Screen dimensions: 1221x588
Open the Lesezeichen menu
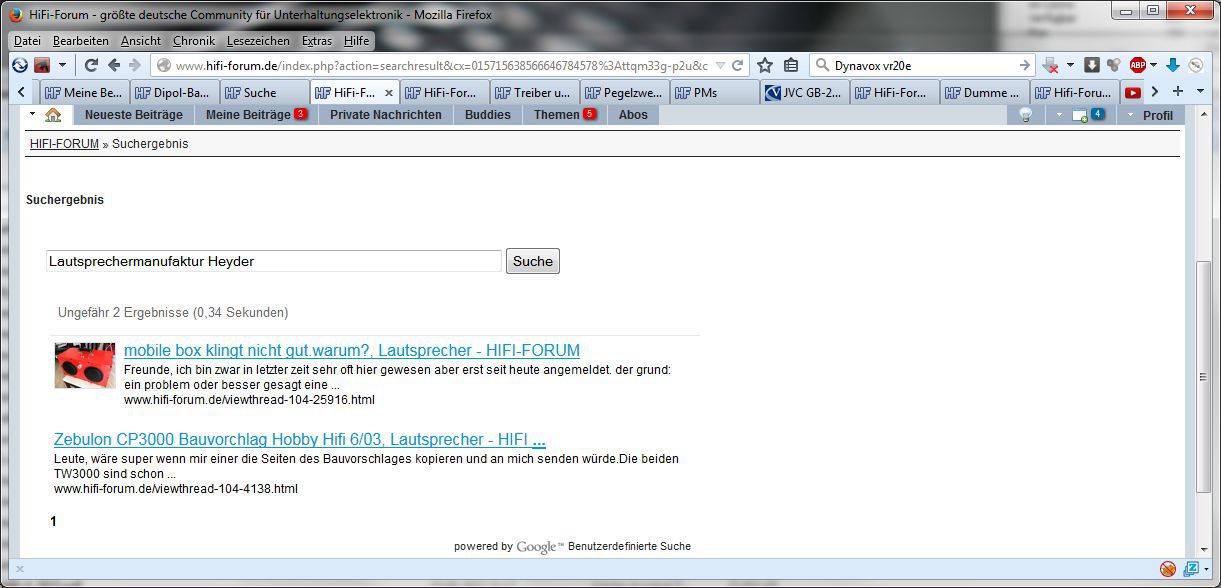[258, 41]
